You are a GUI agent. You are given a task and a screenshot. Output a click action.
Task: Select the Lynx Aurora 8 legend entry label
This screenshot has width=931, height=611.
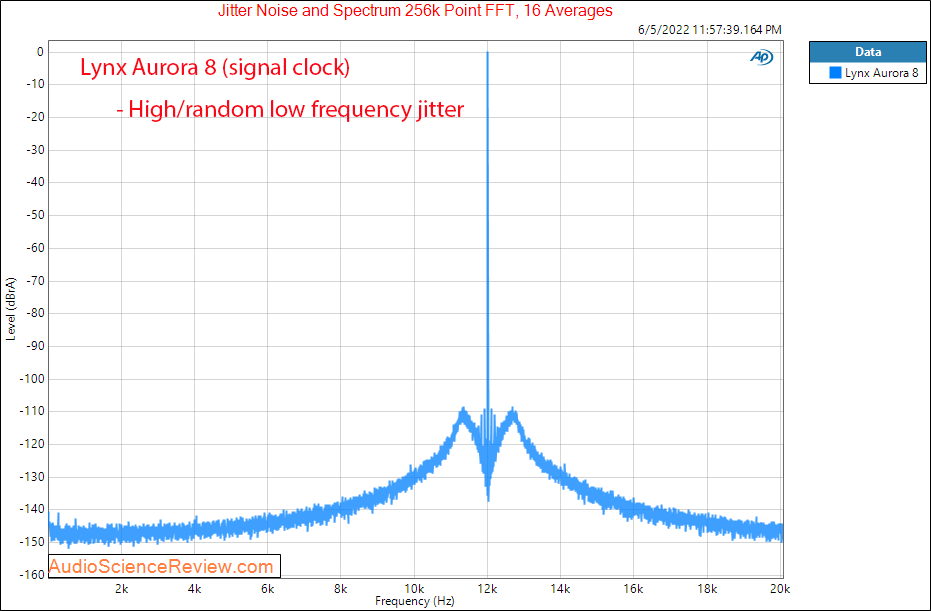coord(882,73)
